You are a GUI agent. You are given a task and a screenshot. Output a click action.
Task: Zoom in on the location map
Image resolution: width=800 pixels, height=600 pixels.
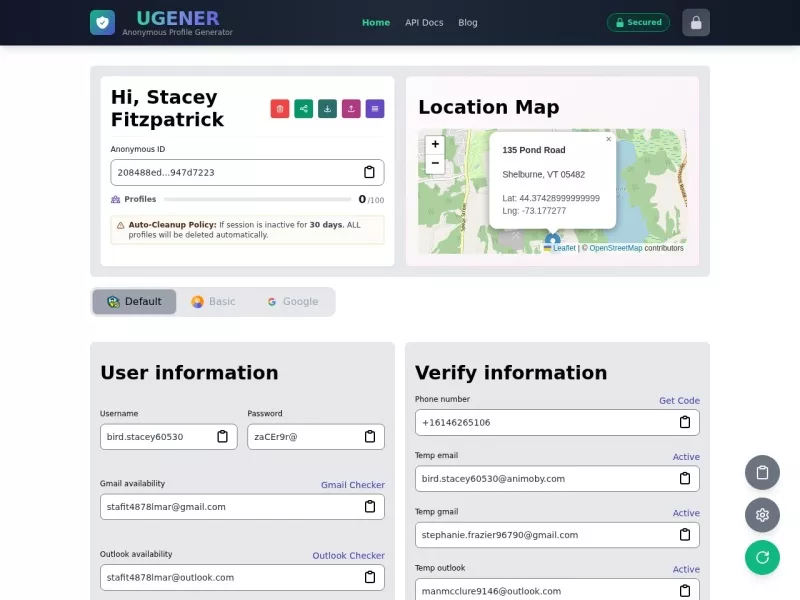[x=435, y=144]
